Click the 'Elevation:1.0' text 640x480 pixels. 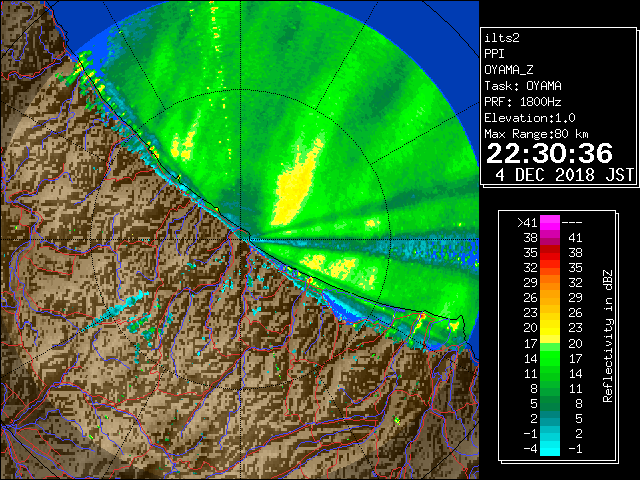(530, 118)
